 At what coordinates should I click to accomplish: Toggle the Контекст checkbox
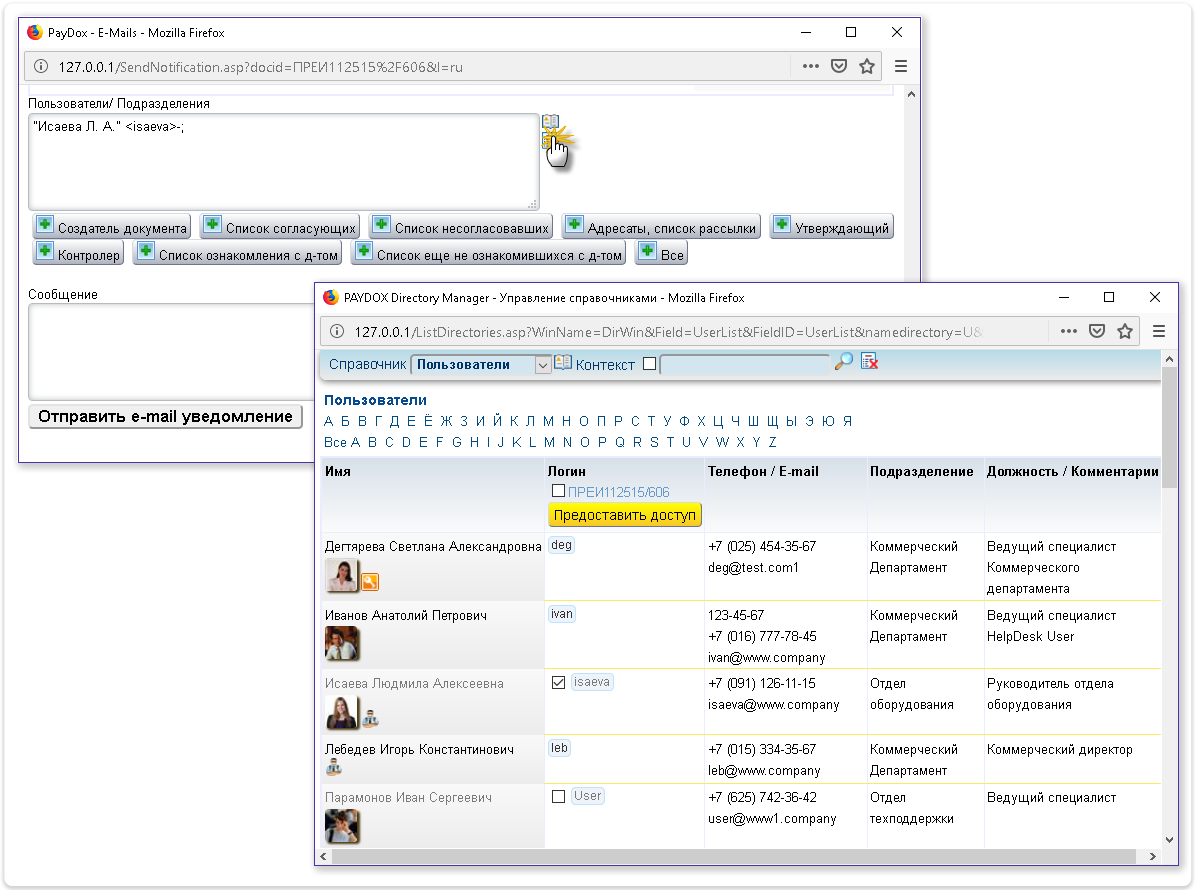coord(650,365)
